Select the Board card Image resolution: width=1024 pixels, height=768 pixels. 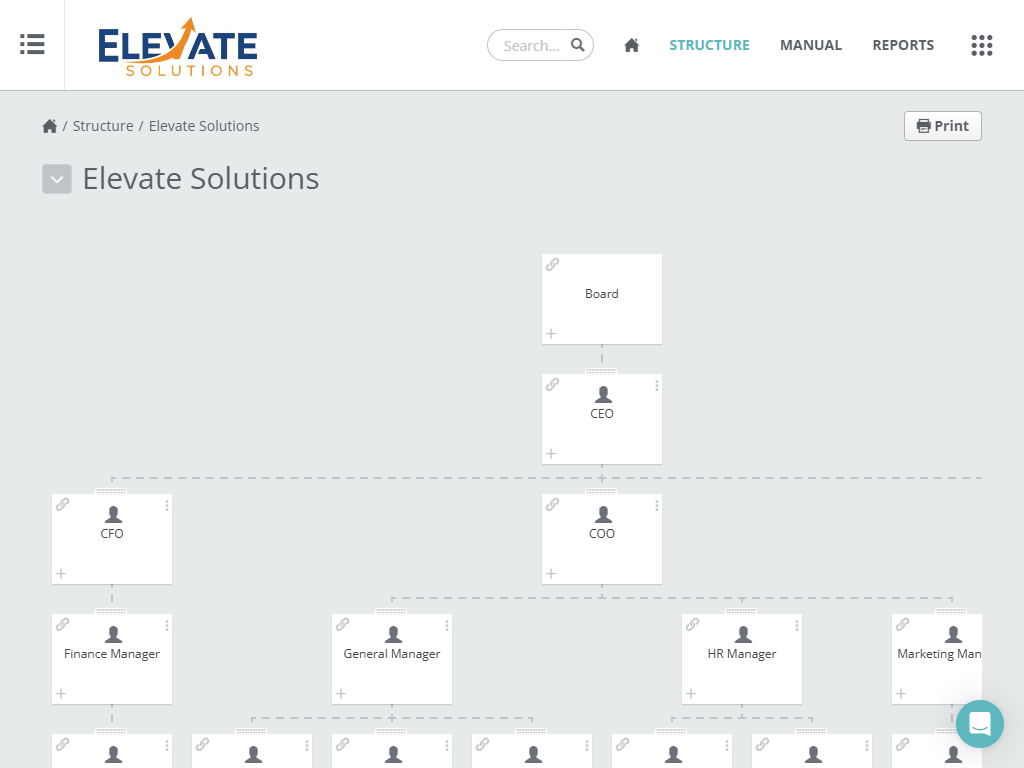point(601,299)
